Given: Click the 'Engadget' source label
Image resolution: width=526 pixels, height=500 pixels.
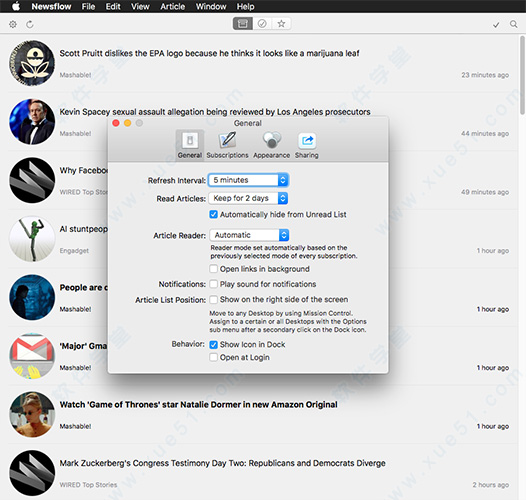Looking at the screenshot, I should pos(74,251).
